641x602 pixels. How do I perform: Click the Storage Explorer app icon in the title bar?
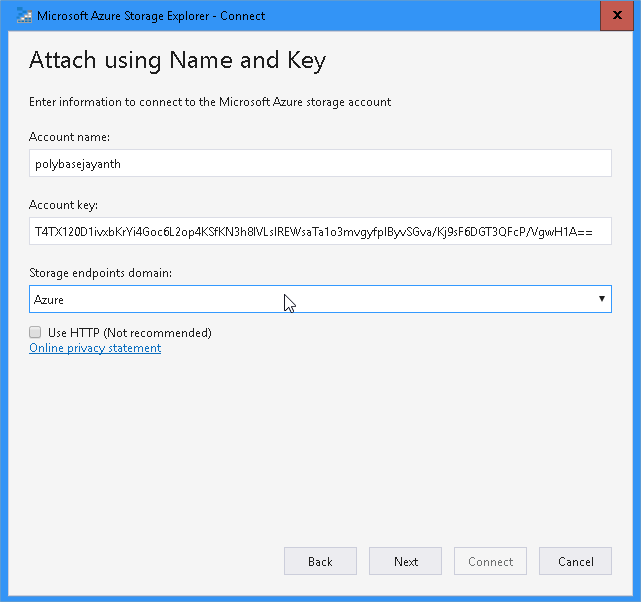tap(24, 16)
